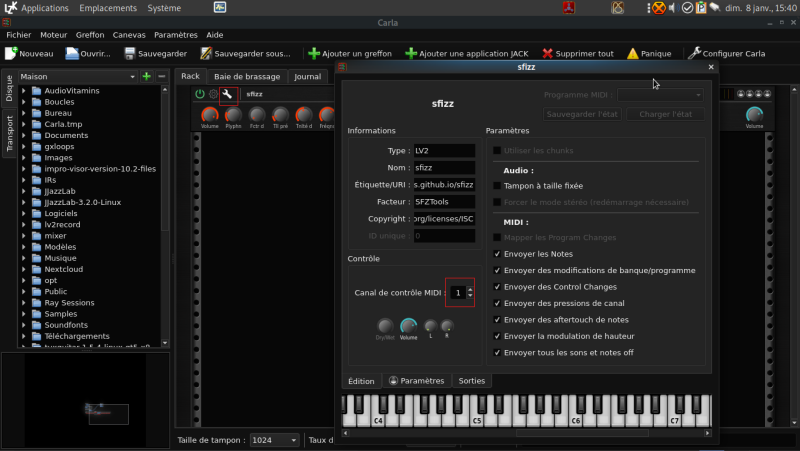Click the rack Volume knob for sfizz
Viewport: 800px width, 451px height.
coord(210,115)
